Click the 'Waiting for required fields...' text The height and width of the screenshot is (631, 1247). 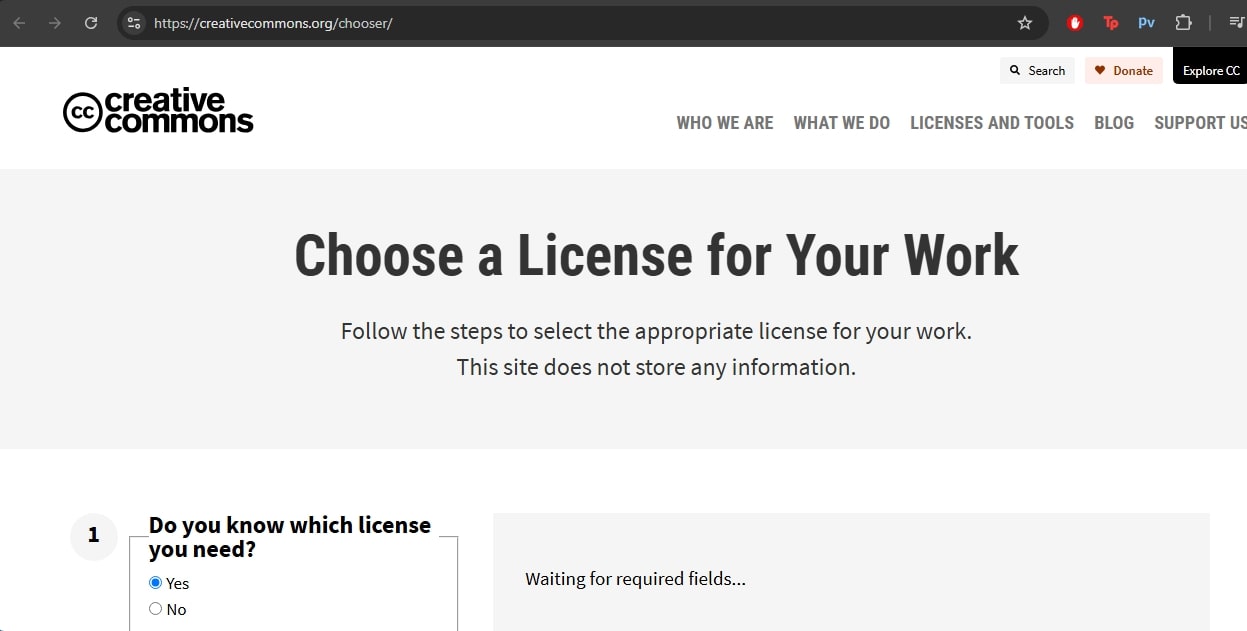[636, 578]
